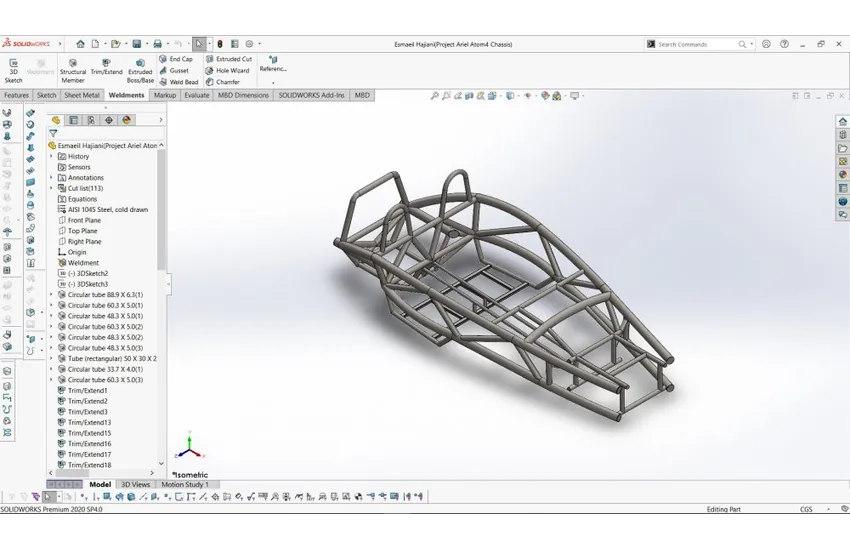This screenshot has width=850, height=550.
Task: Open PropertyManager tab
Action: click(73, 120)
